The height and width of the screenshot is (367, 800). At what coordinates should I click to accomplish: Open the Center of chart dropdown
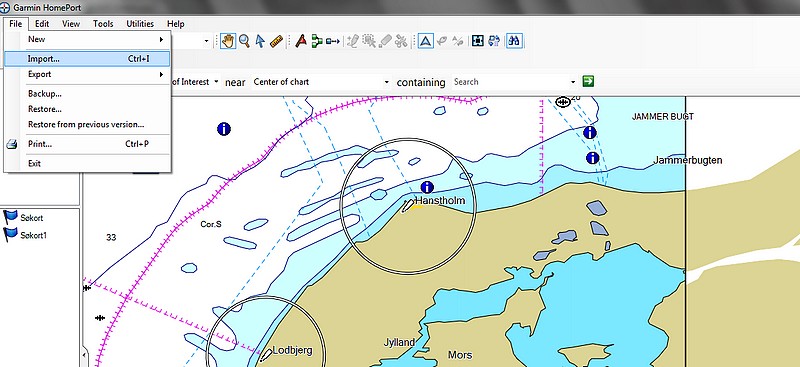tap(321, 82)
